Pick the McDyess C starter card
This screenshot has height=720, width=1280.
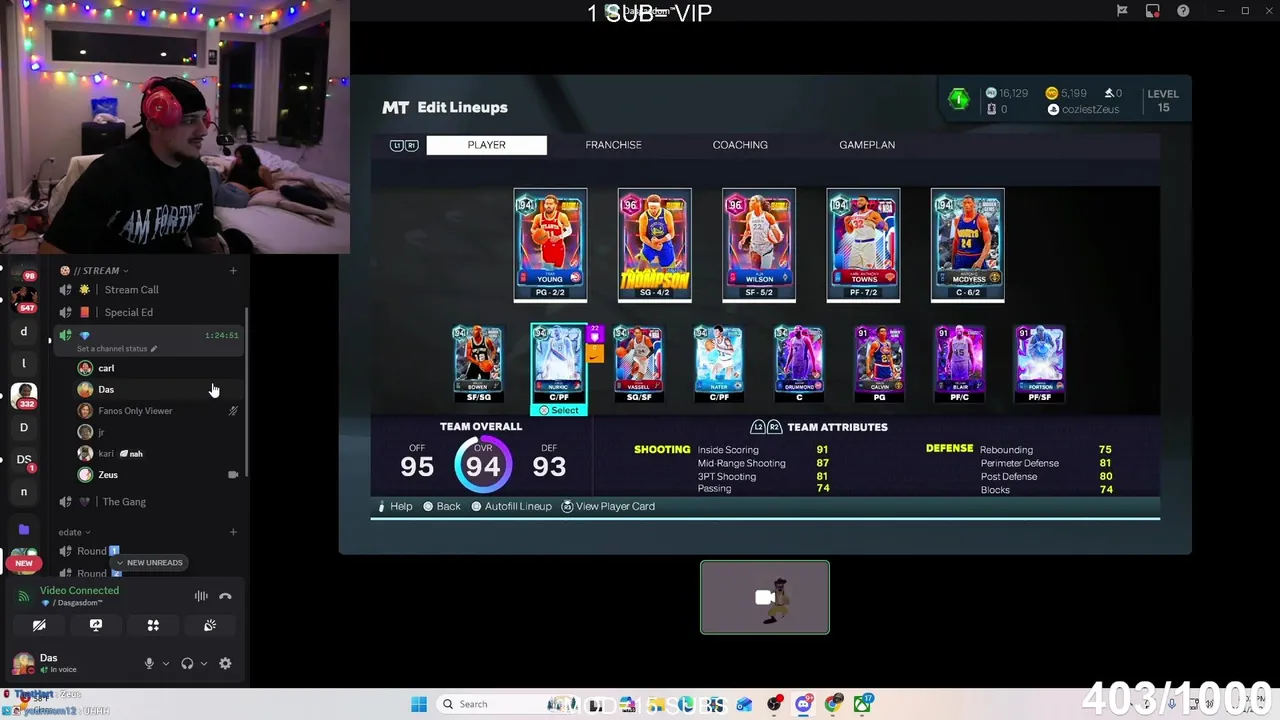tap(967, 244)
